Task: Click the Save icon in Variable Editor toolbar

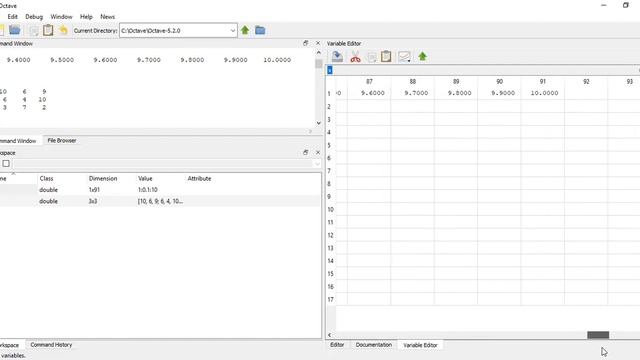Action: pos(337,56)
